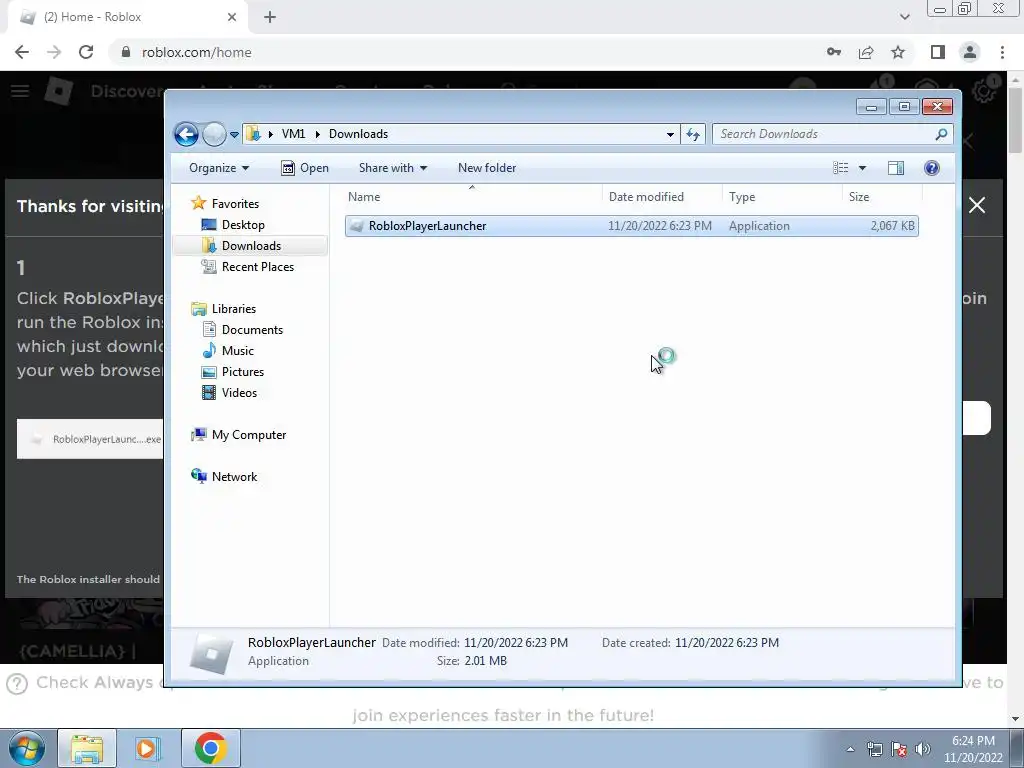Screen dimensions: 1024x768
Task: Expand the address bar history dropdown
Action: pos(670,135)
